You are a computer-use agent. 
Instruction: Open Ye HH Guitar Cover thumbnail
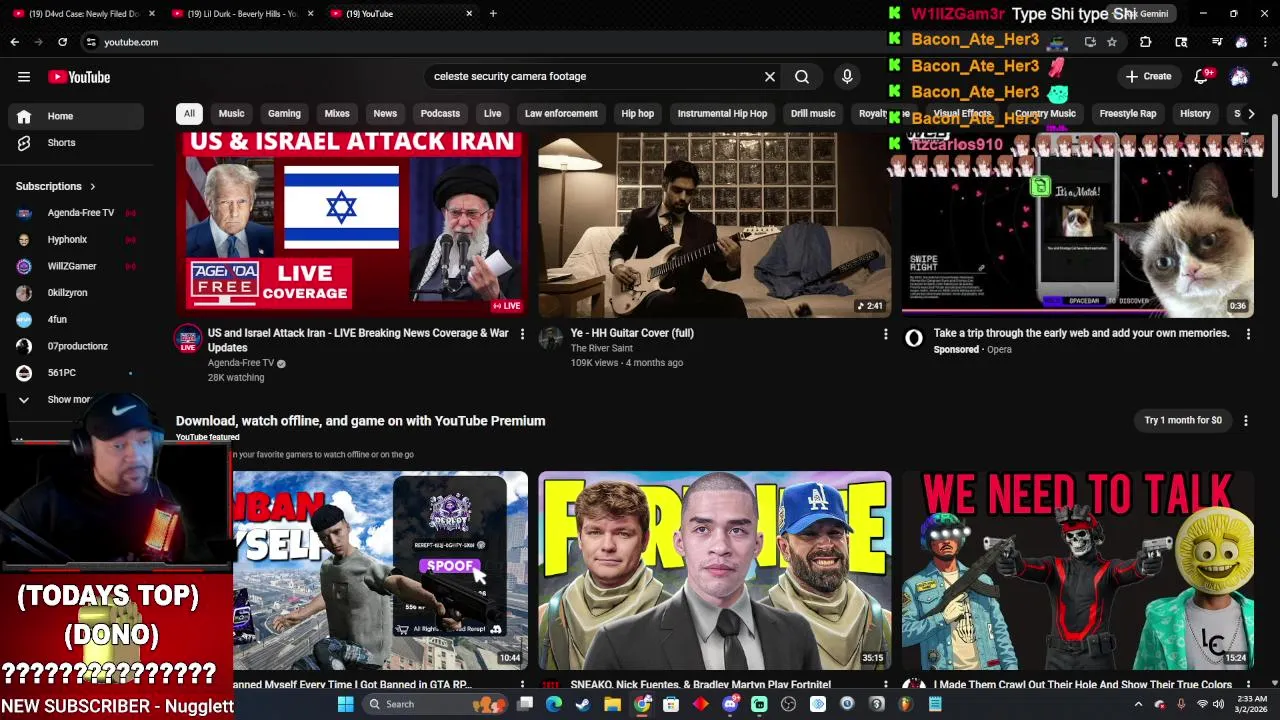click(x=715, y=225)
